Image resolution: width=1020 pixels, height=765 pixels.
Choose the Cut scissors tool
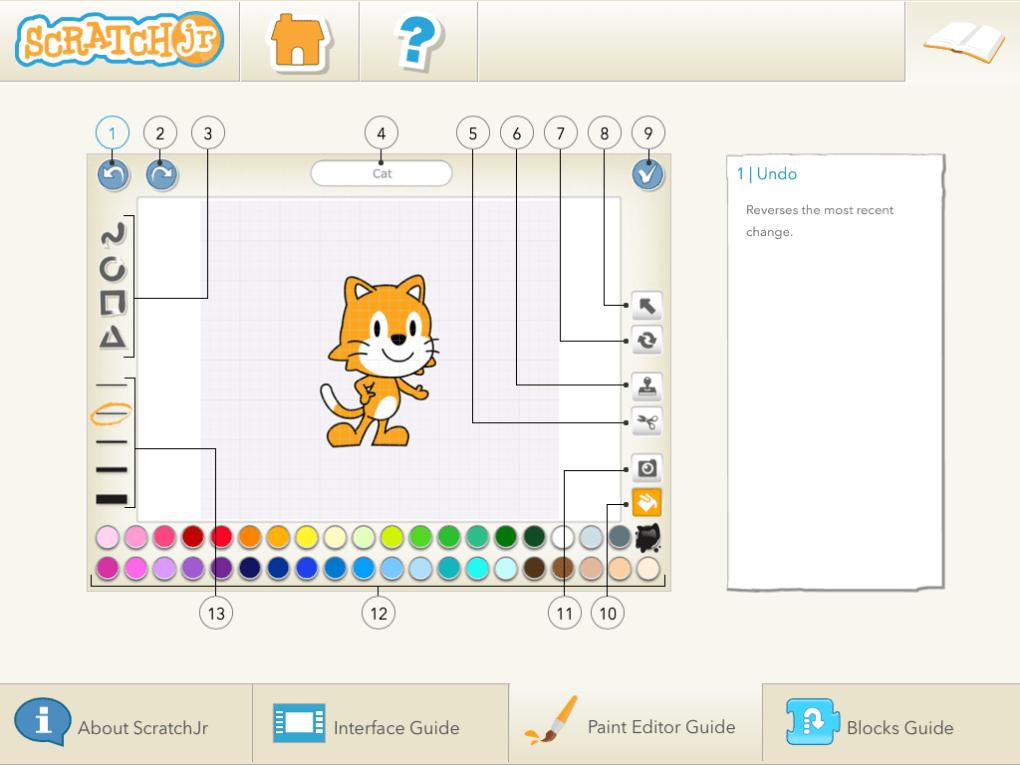click(x=647, y=422)
